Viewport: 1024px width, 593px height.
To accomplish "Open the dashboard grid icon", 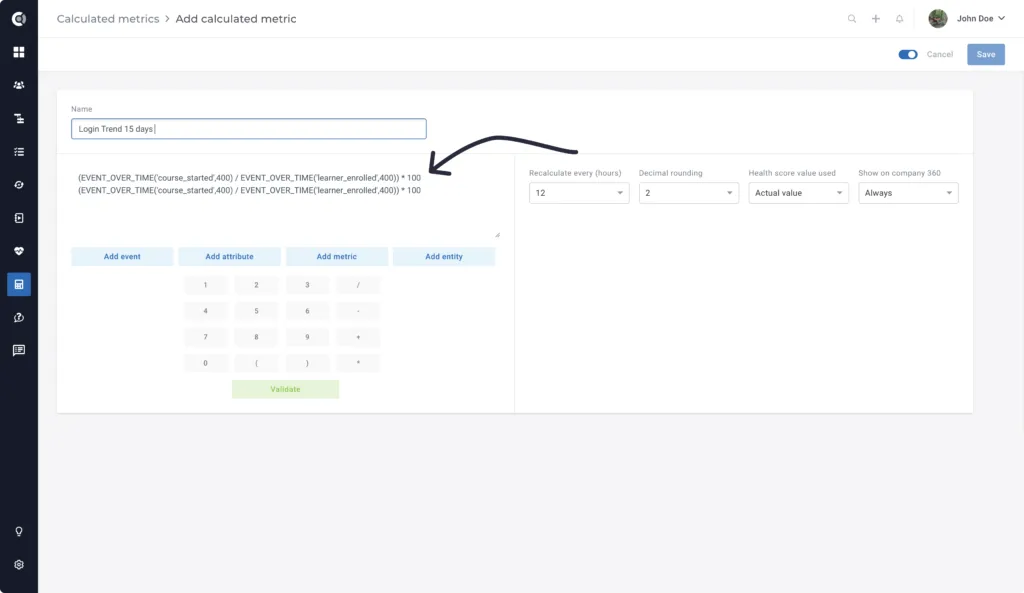I will [19, 52].
